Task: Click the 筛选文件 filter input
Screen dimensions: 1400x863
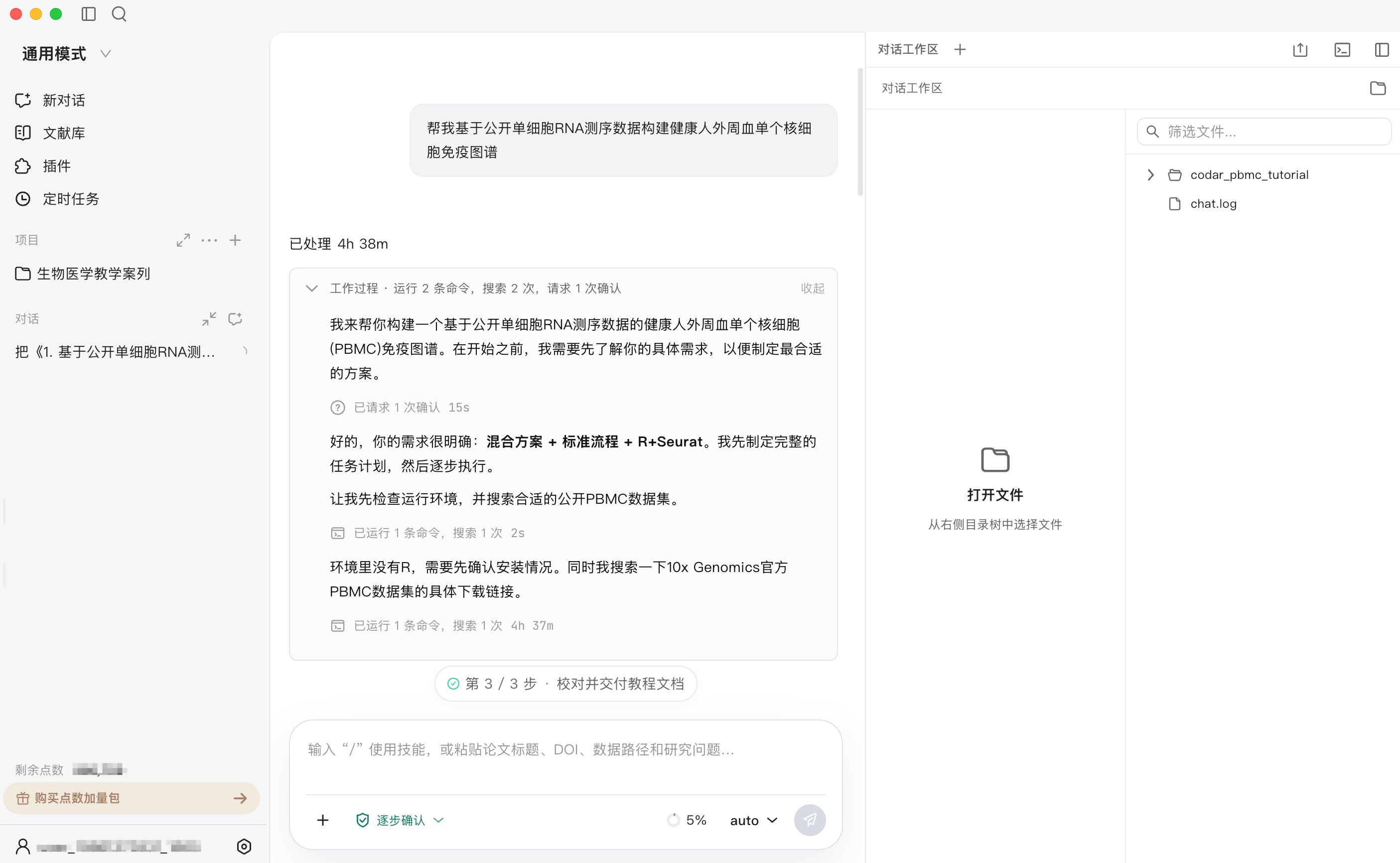Action: tap(1264, 132)
